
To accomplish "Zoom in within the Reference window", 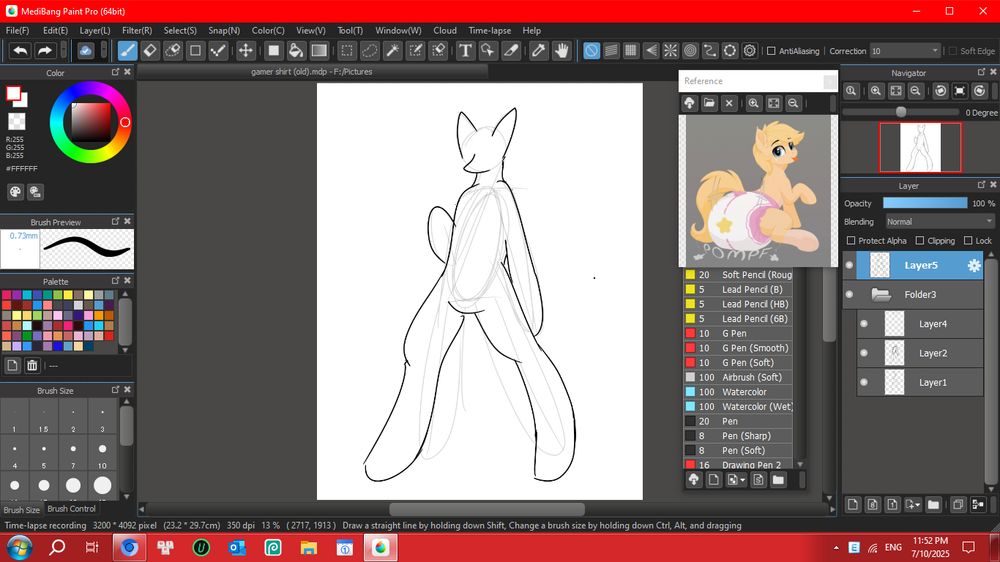I will tap(753, 103).
